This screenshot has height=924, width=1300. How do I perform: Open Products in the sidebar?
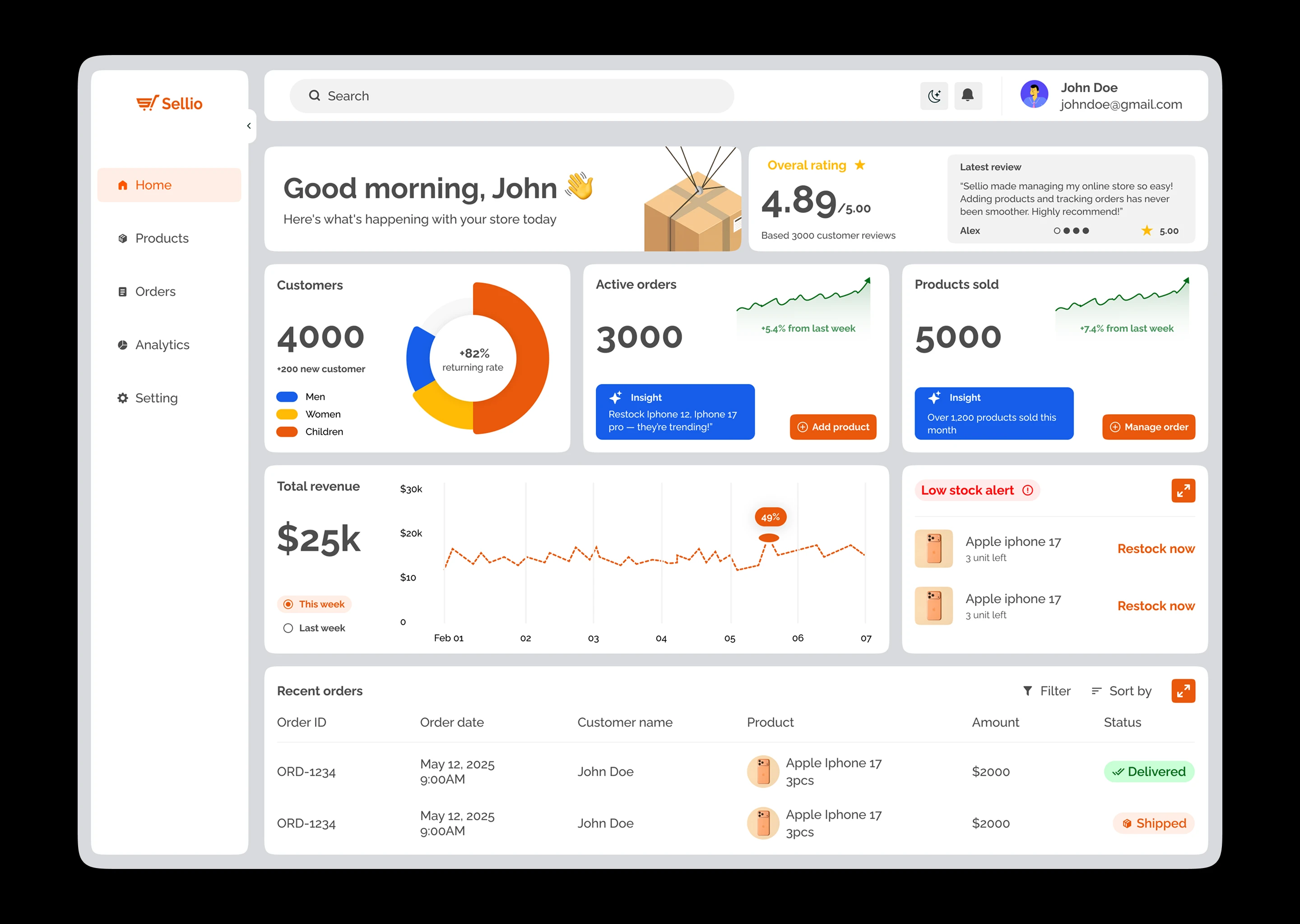point(161,238)
